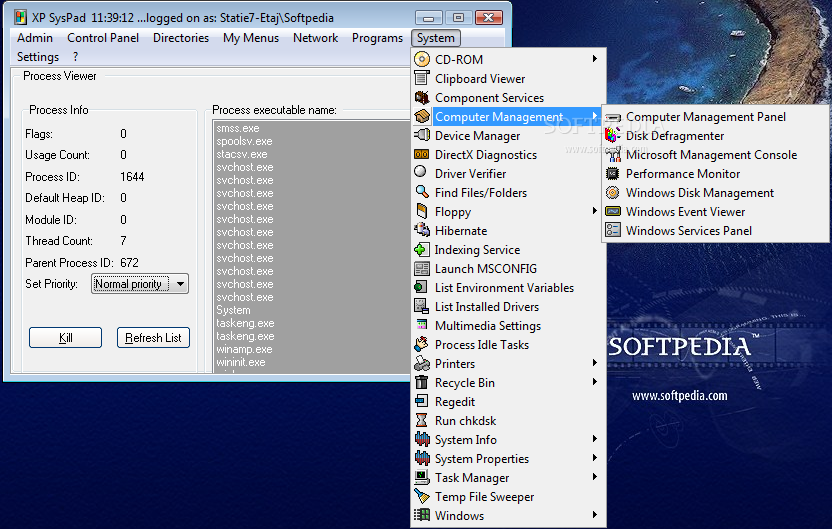Click the Refresh List button

153,337
